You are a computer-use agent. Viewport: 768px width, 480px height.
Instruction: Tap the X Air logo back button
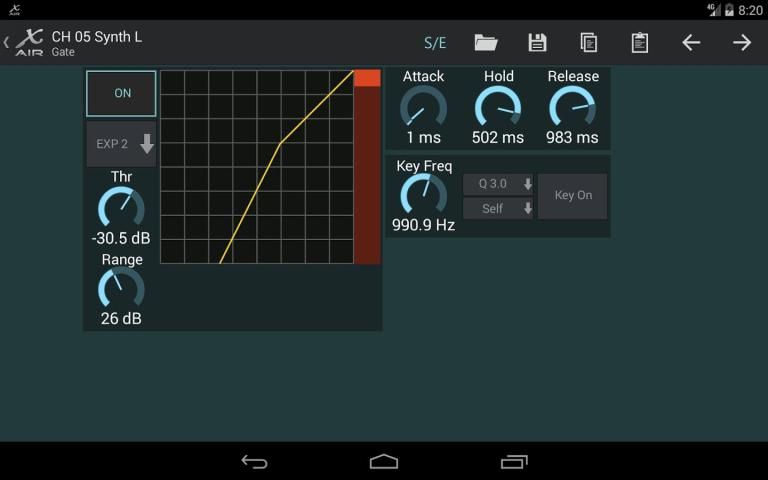26,43
